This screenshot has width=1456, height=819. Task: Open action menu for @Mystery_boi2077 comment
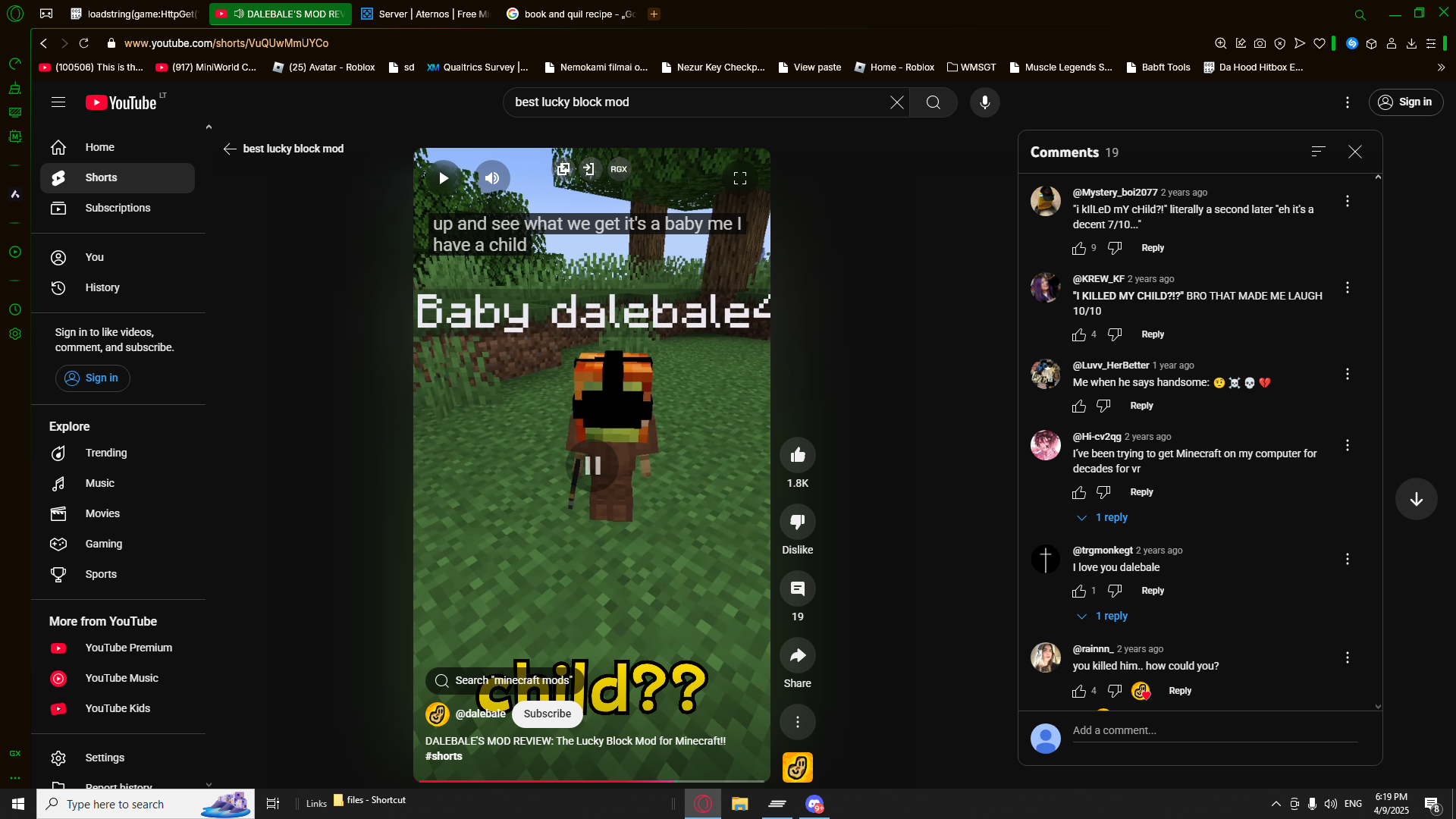tap(1348, 201)
